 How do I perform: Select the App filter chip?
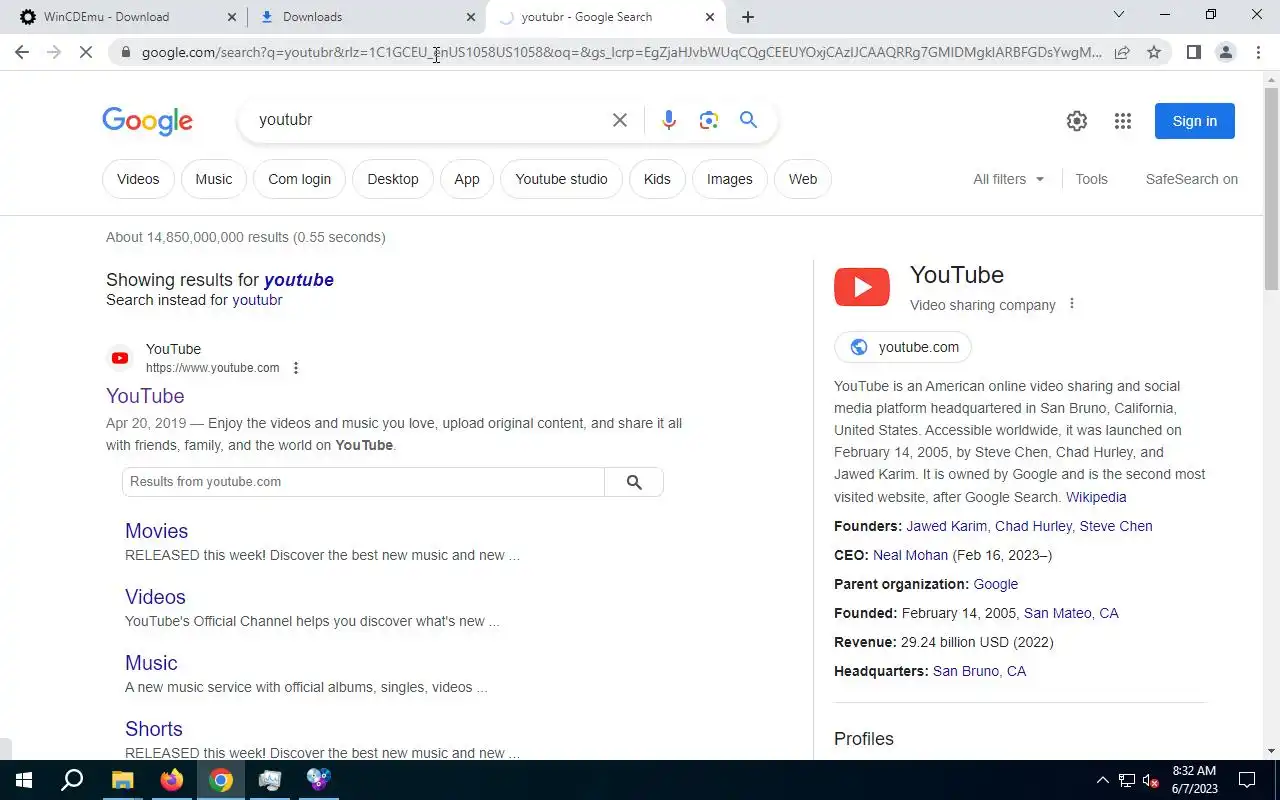pyautogui.click(x=467, y=180)
